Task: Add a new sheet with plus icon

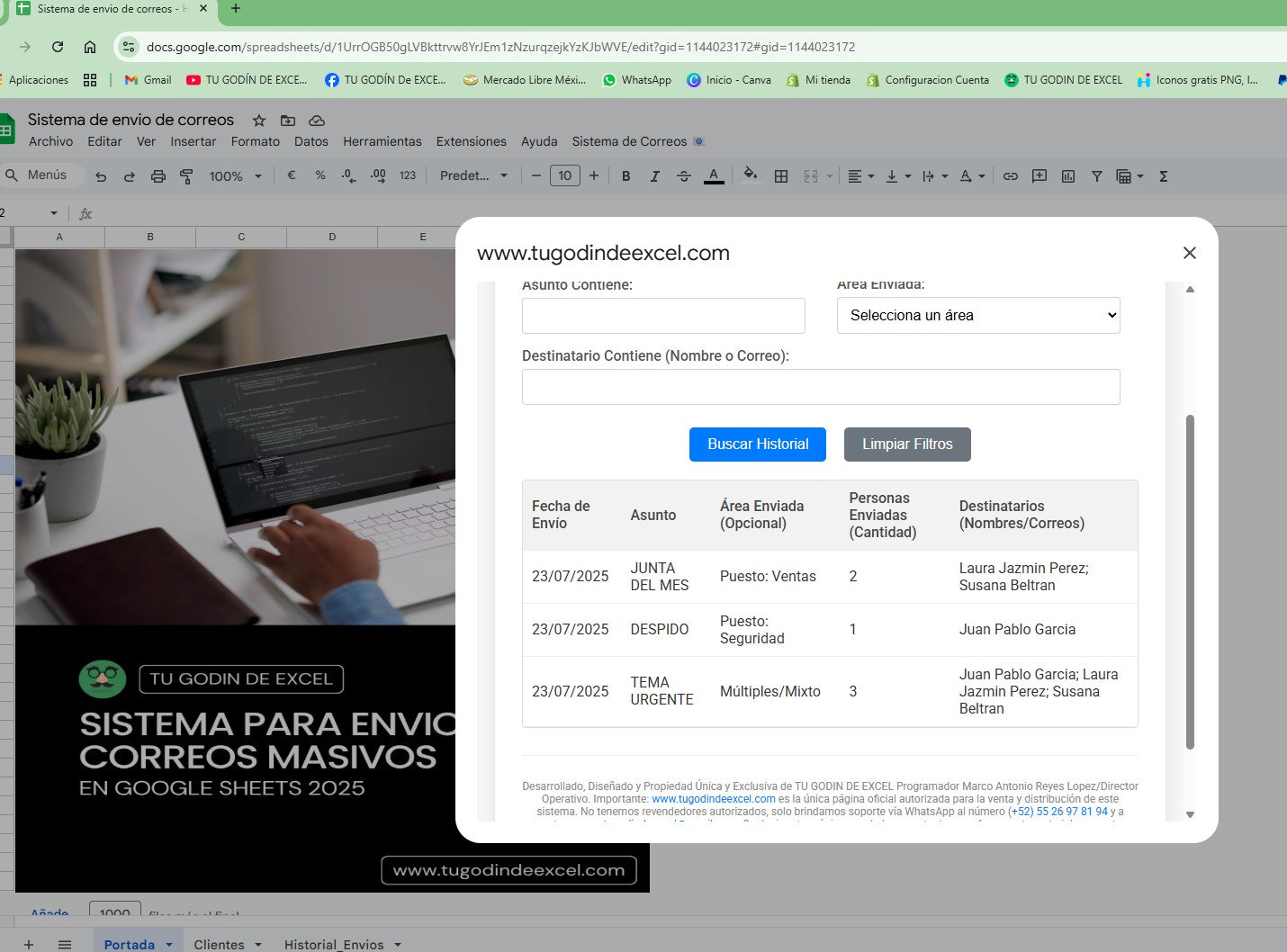Action: [x=29, y=944]
